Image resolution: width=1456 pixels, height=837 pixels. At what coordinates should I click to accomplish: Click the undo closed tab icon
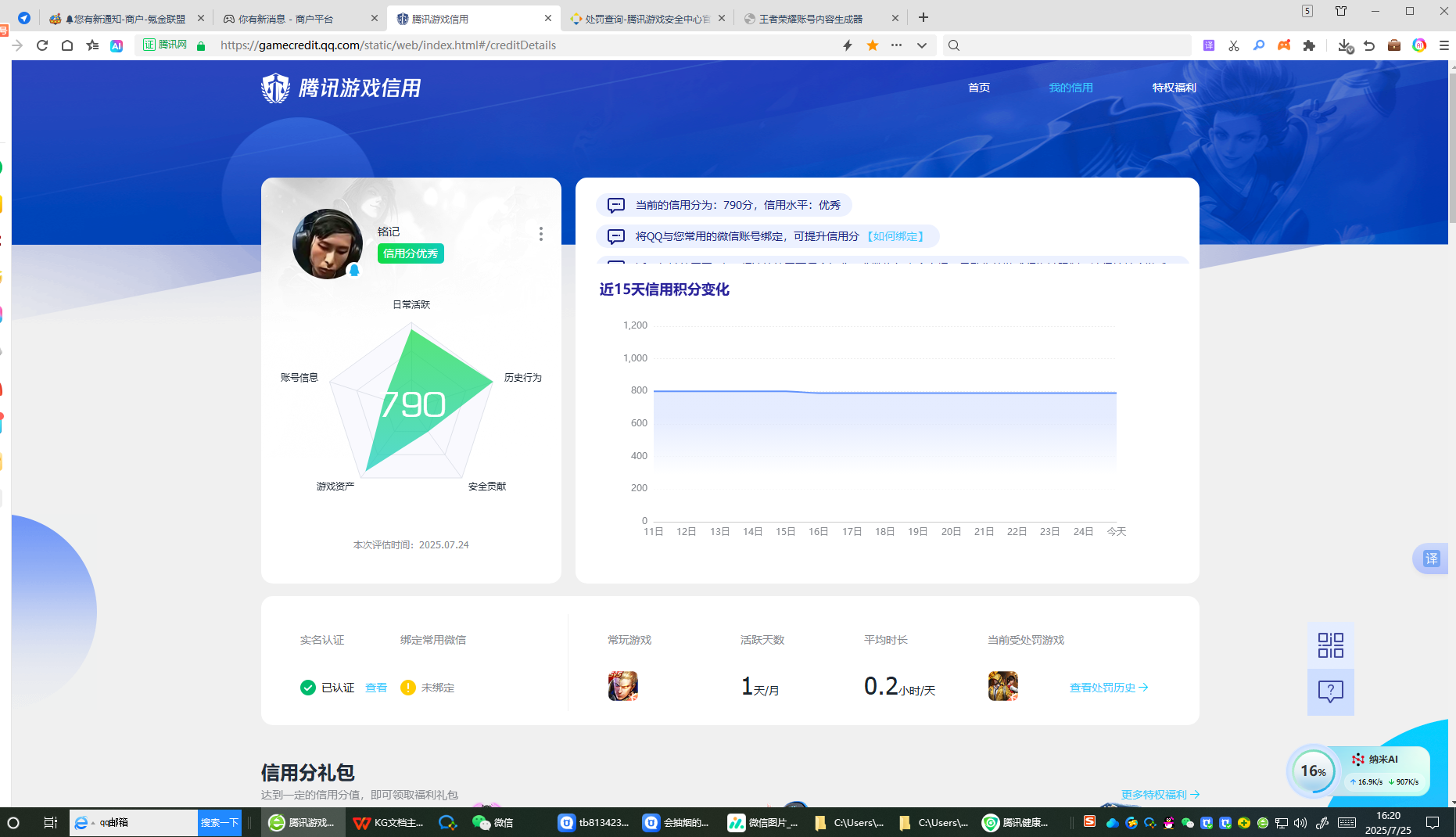click(1369, 45)
